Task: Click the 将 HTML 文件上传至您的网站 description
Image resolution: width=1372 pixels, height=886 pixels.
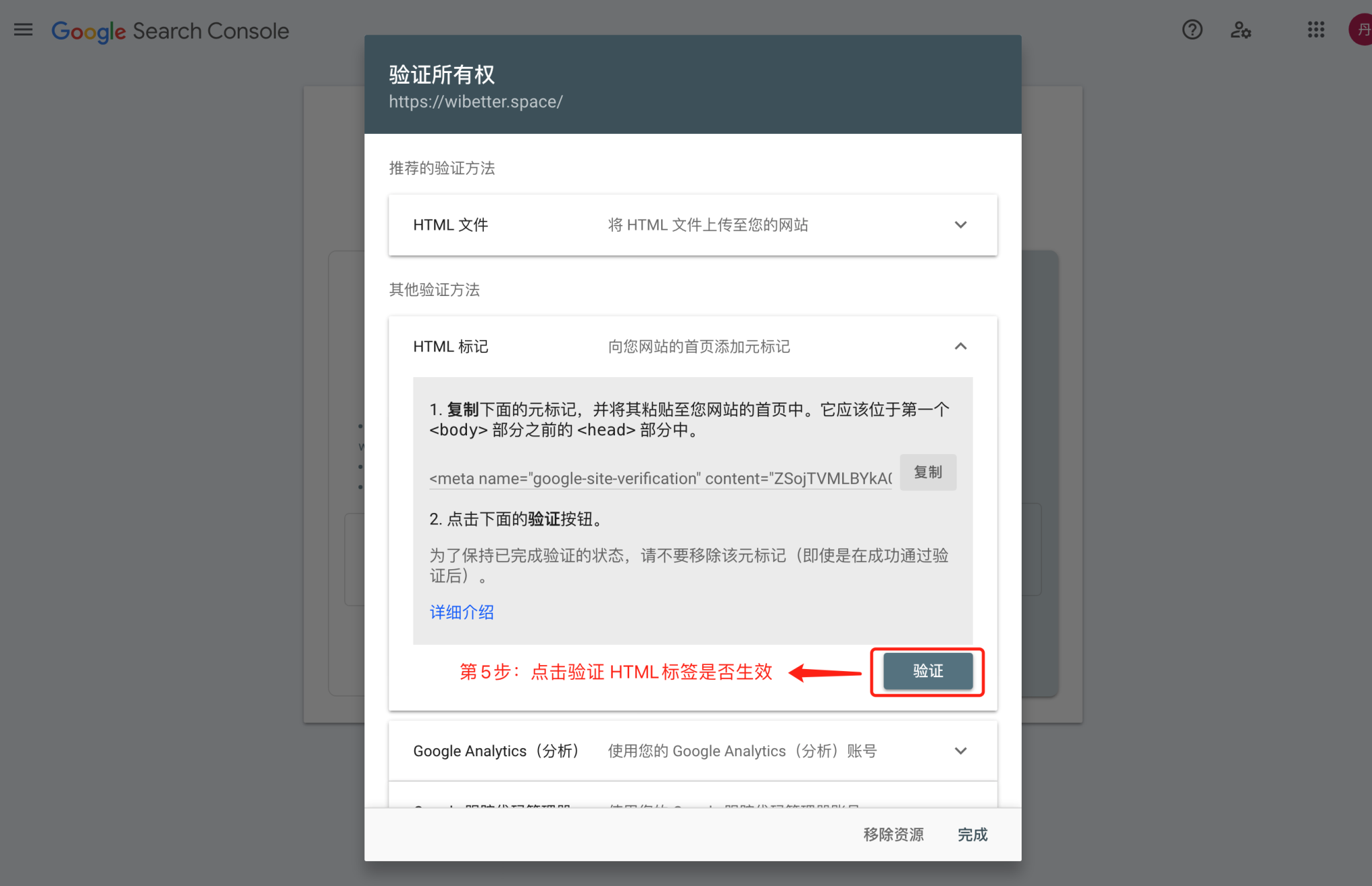Action: coord(708,225)
